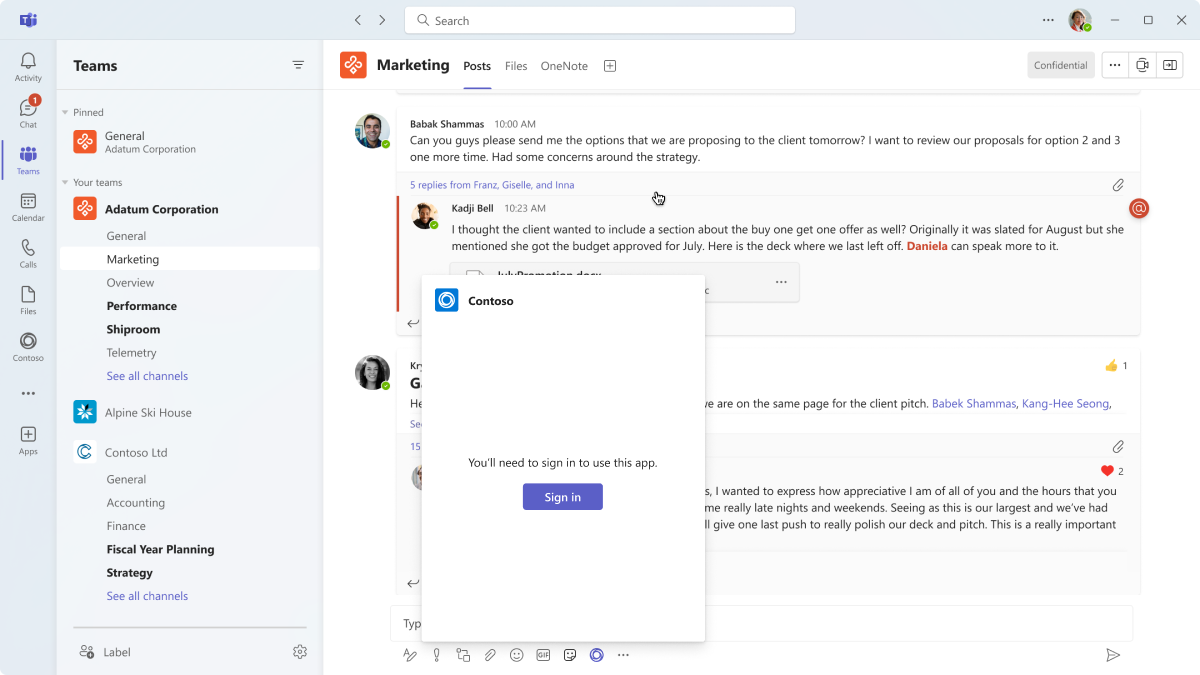Click the heart reaction count
This screenshot has width=1200, height=675.
click(x=1112, y=471)
